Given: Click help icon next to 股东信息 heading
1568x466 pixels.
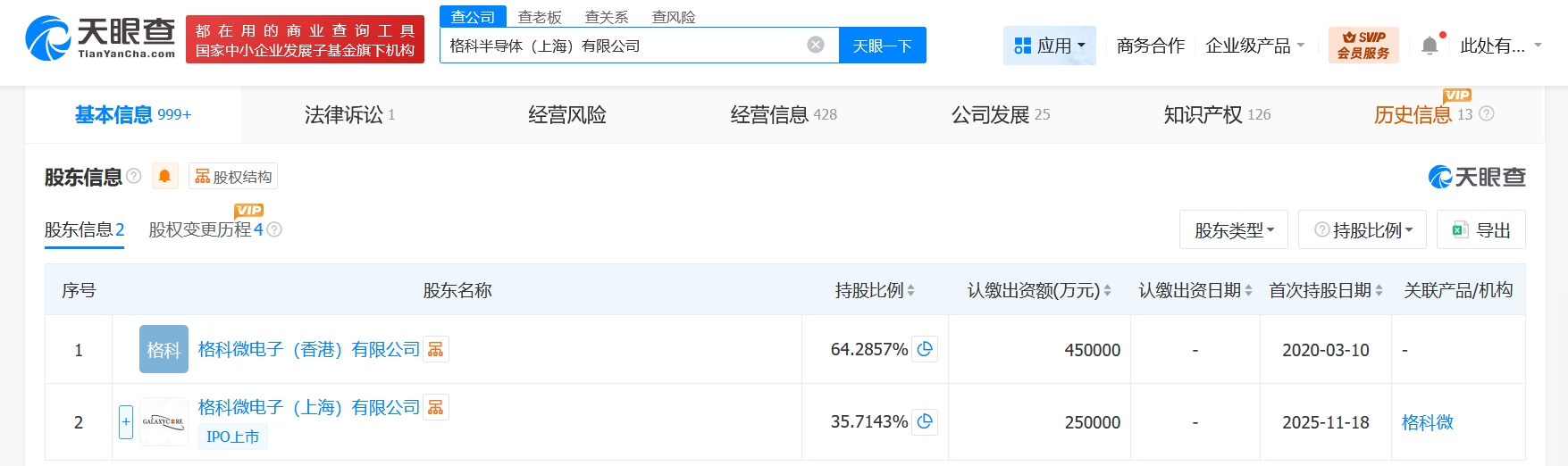Looking at the screenshot, I should (x=134, y=176).
